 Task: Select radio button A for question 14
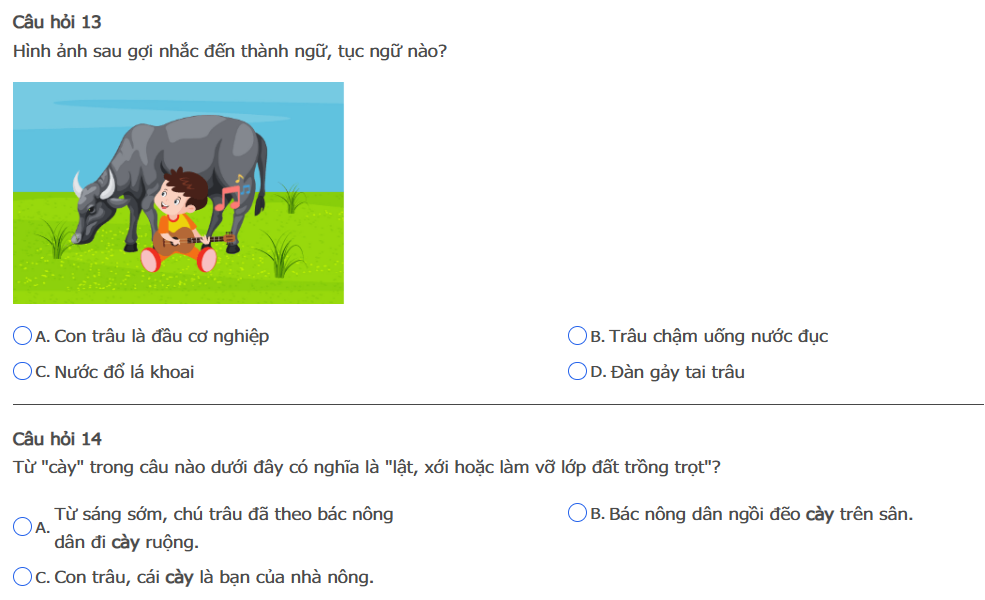[x=22, y=527]
